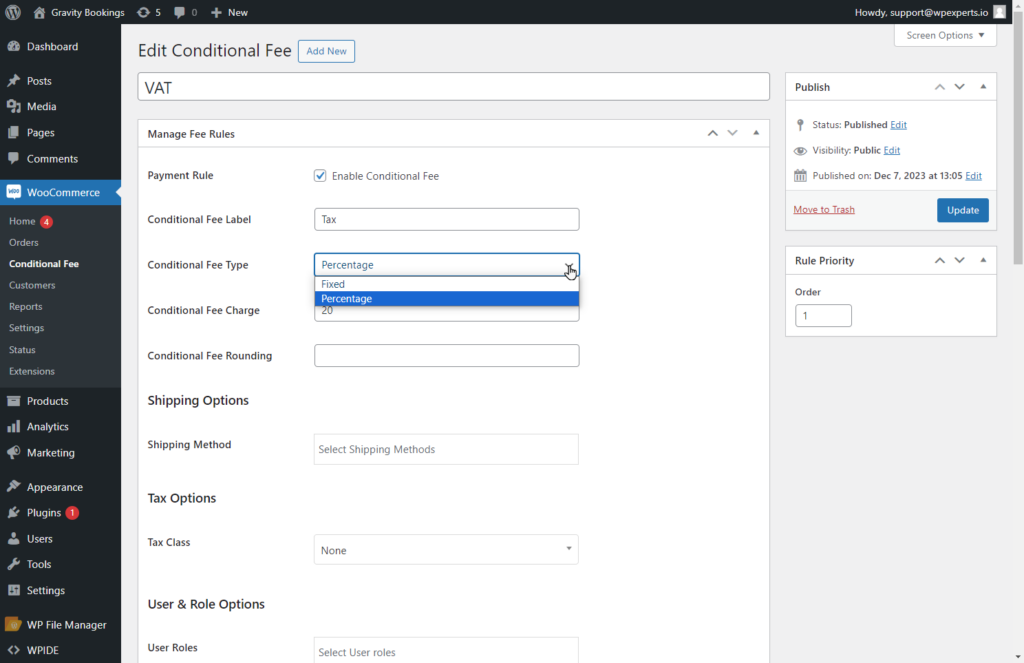Select the Fixed option in dropdown
This screenshot has height=663, width=1024.
pos(447,284)
